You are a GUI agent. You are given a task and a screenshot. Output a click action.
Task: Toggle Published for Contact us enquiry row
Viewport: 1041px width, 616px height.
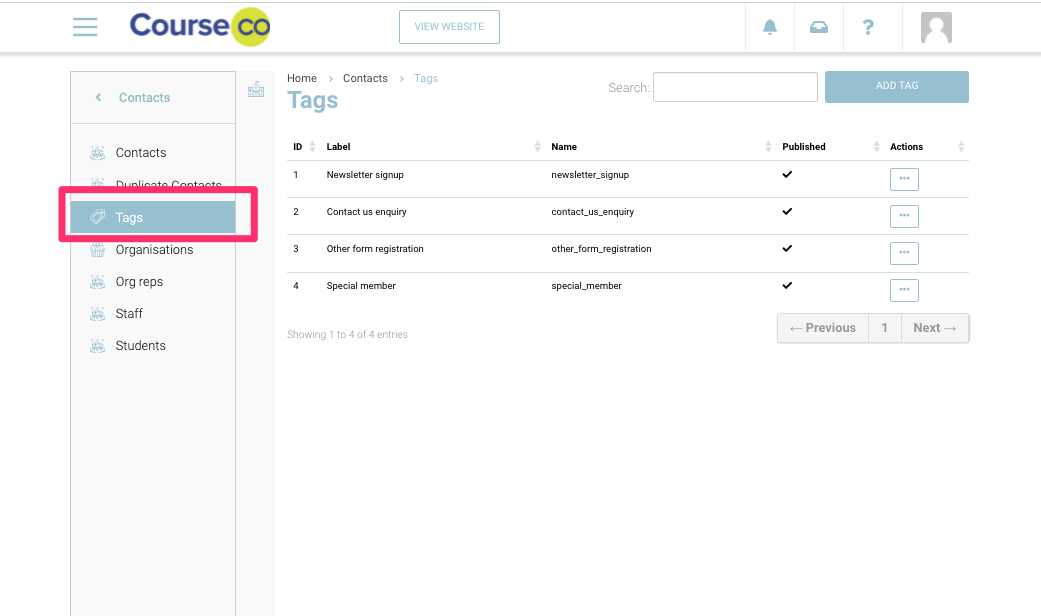coord(787,211)
